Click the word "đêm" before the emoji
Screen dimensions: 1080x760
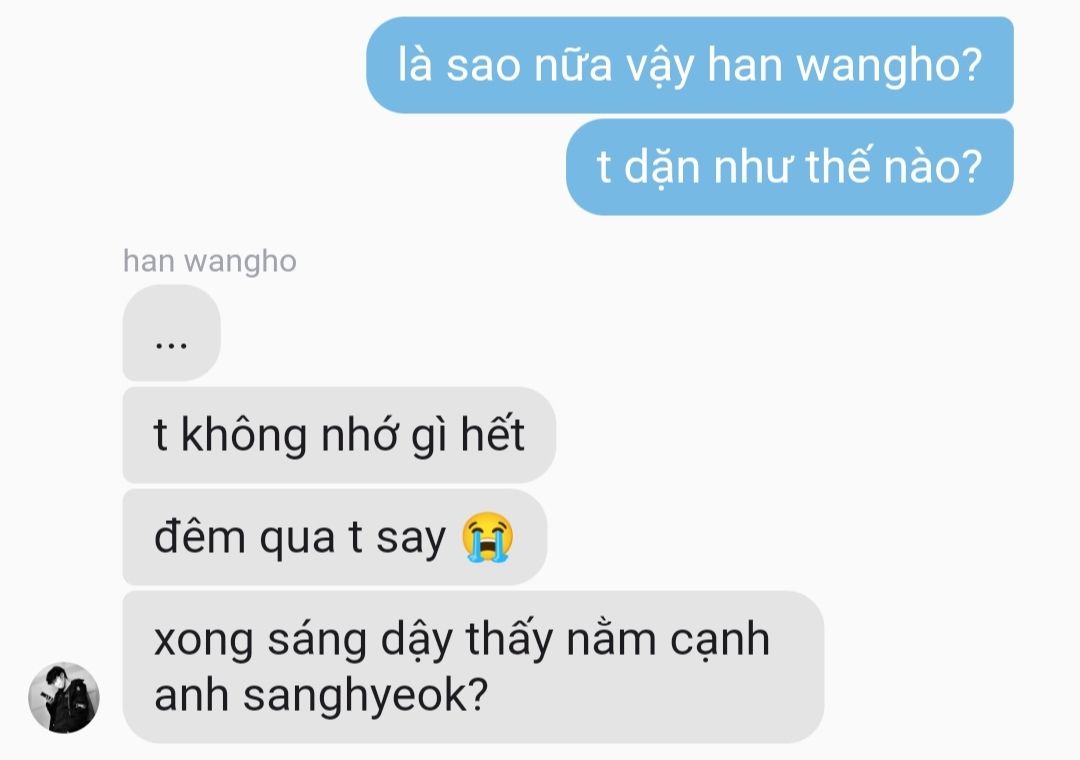point(200,537)
